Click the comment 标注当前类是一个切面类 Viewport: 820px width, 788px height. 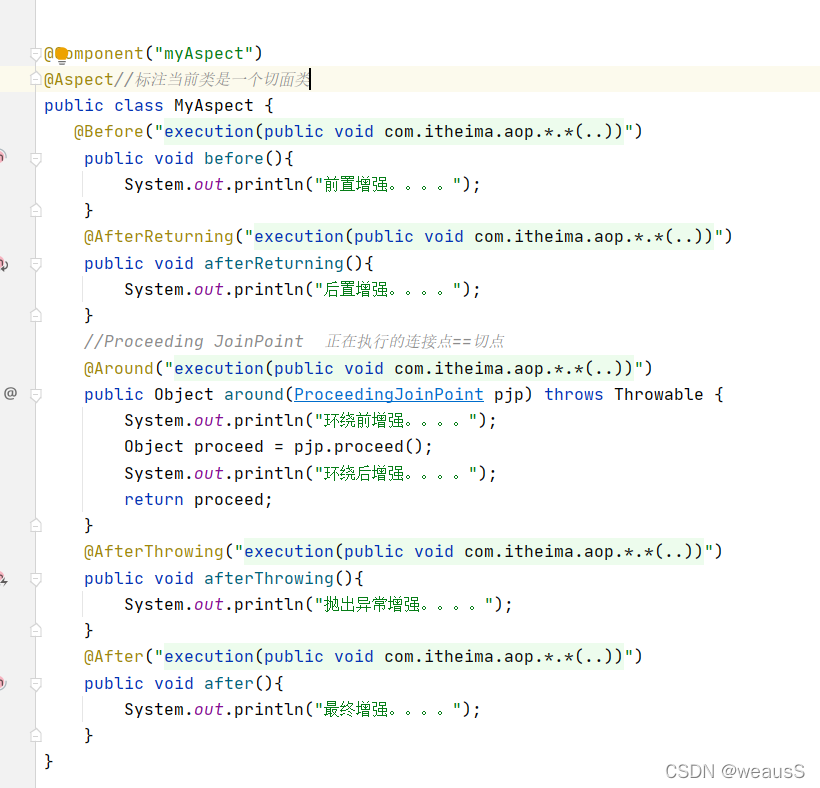pyautogui.click(x=223, y=79)
